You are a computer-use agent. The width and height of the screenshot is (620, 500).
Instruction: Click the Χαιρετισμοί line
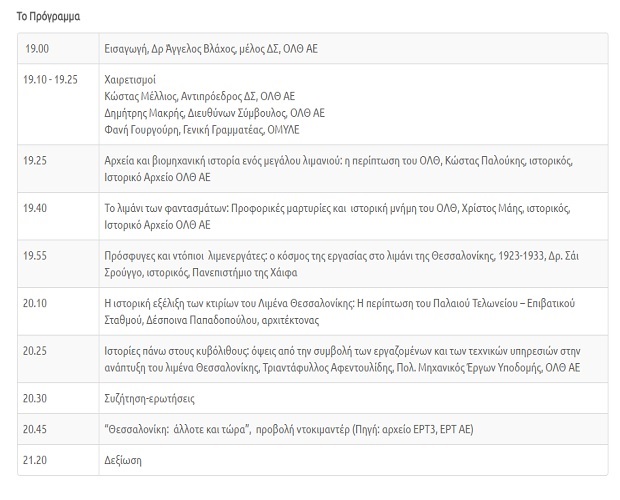(130, 79)
